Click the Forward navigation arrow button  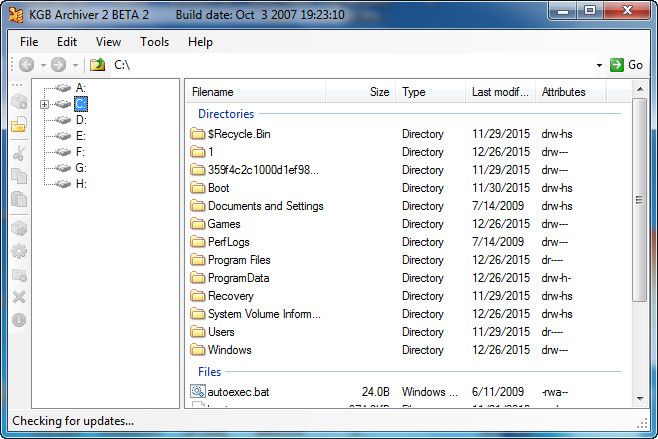coord(58,65)
